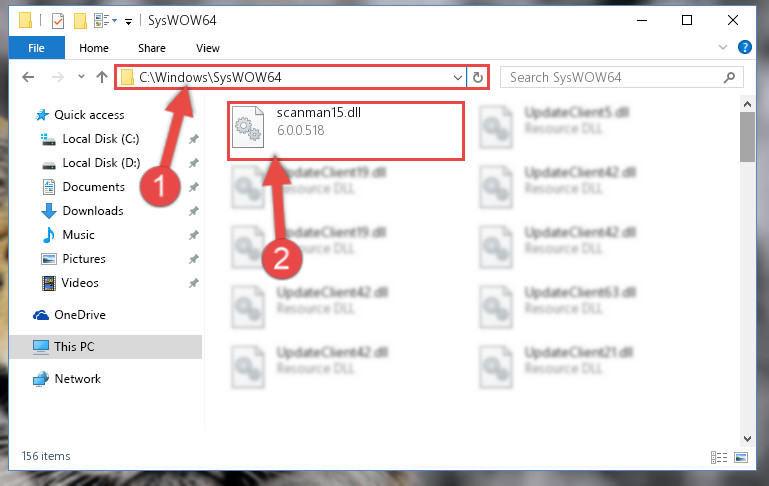The height and width of the screenshot is (486, 769).
Task: Select the scanman15.dll file
Action: tap(346, 128)
